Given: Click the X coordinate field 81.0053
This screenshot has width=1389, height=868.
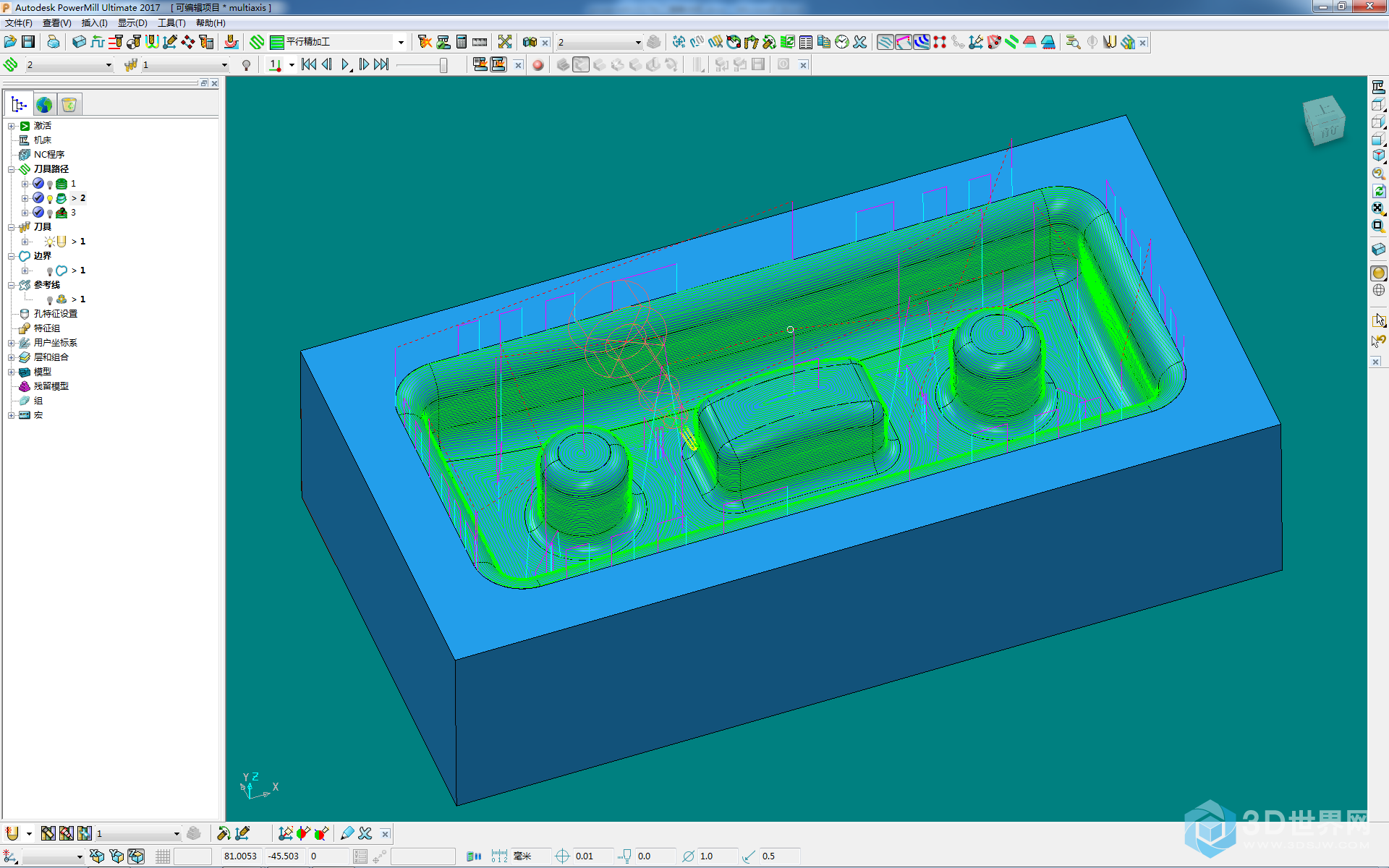Looking at the screenshot, I should [240, 856].
